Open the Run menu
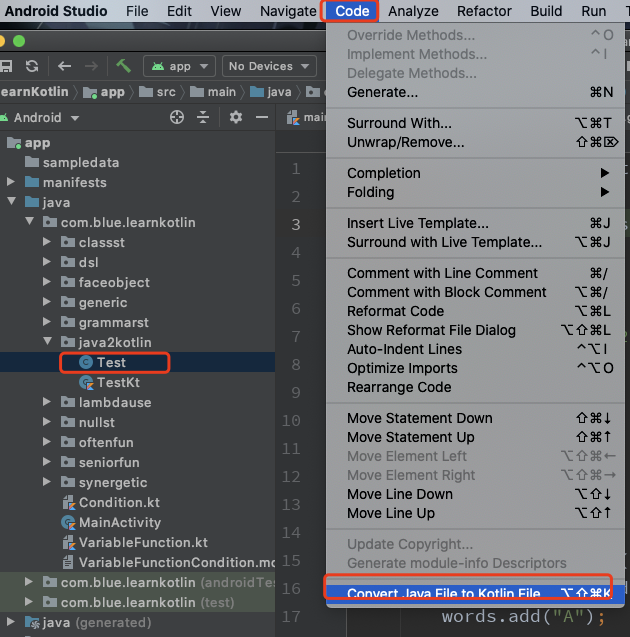This screenshot has height=637, width=630. point(593,11)
